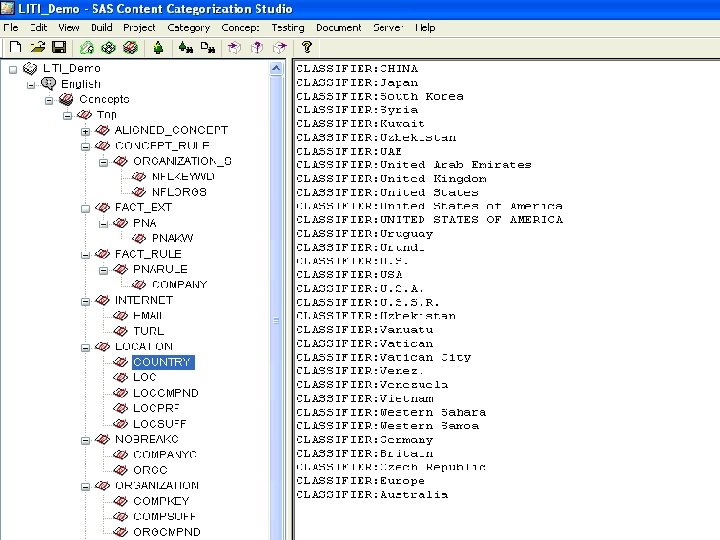
Task: Click the line CLASSIFIER:Western Sahara
Action: 391,412
